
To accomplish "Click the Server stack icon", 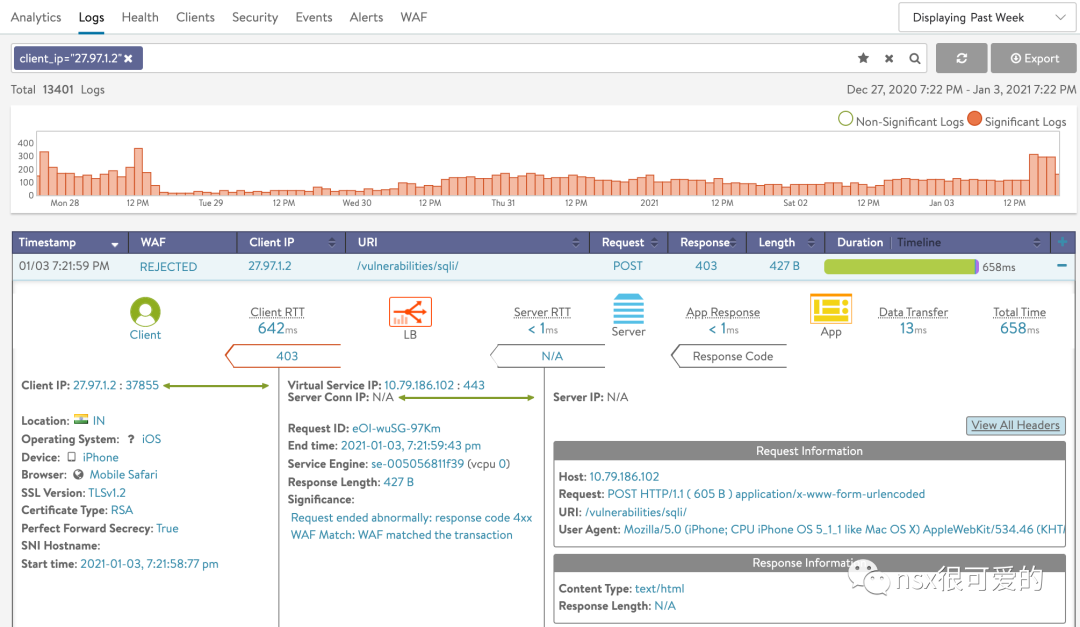I will [x=628, y=309].
